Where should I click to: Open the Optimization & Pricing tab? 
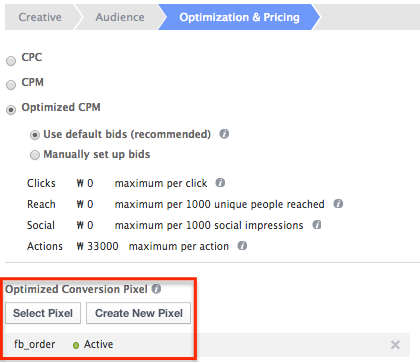[239, 17]
